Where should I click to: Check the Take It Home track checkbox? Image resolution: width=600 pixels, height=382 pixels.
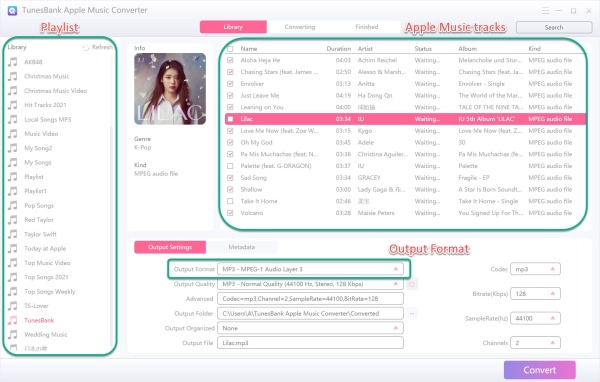[230, 201]
